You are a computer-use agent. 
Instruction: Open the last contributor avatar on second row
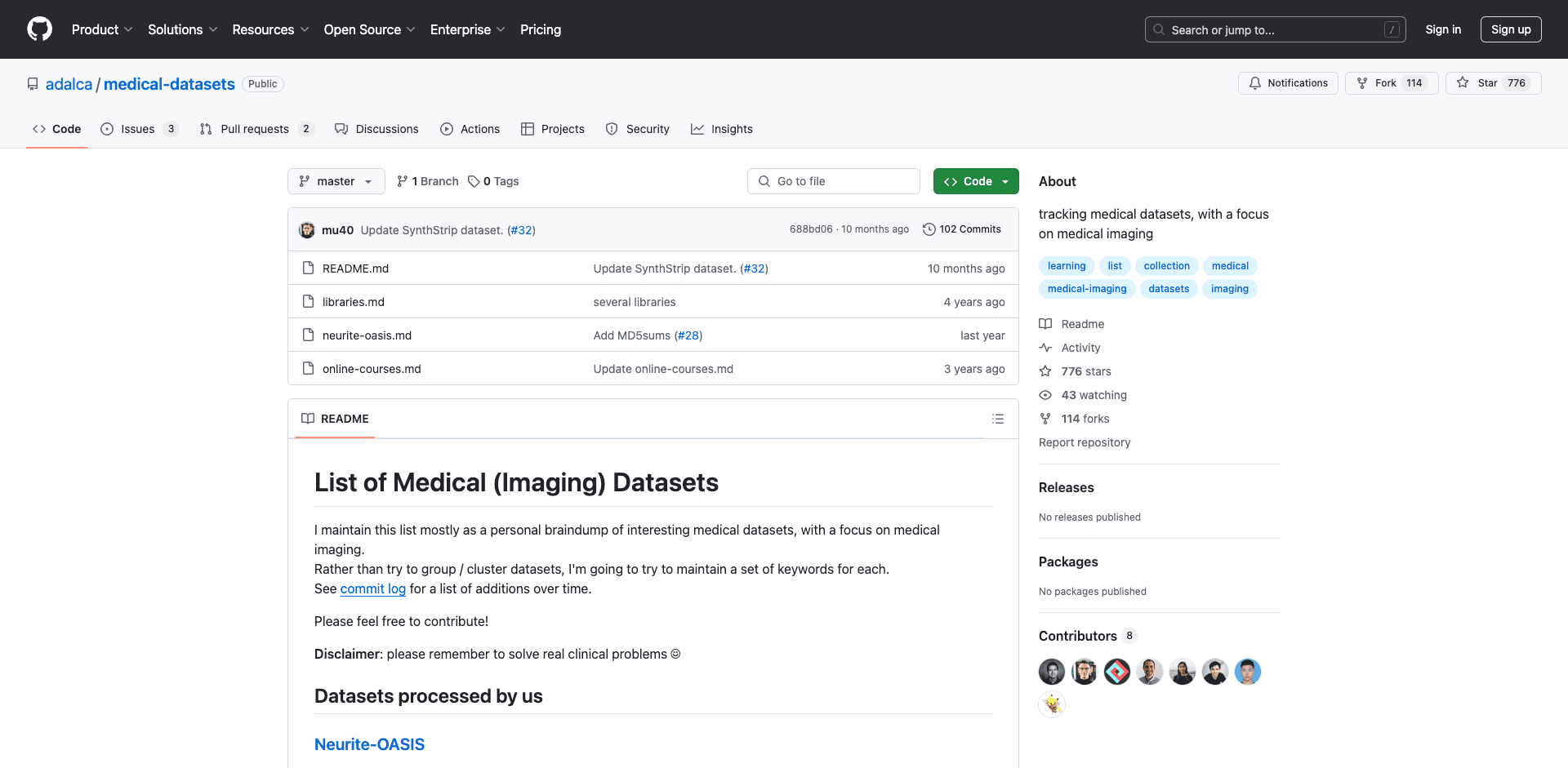tap(1052, 704)
